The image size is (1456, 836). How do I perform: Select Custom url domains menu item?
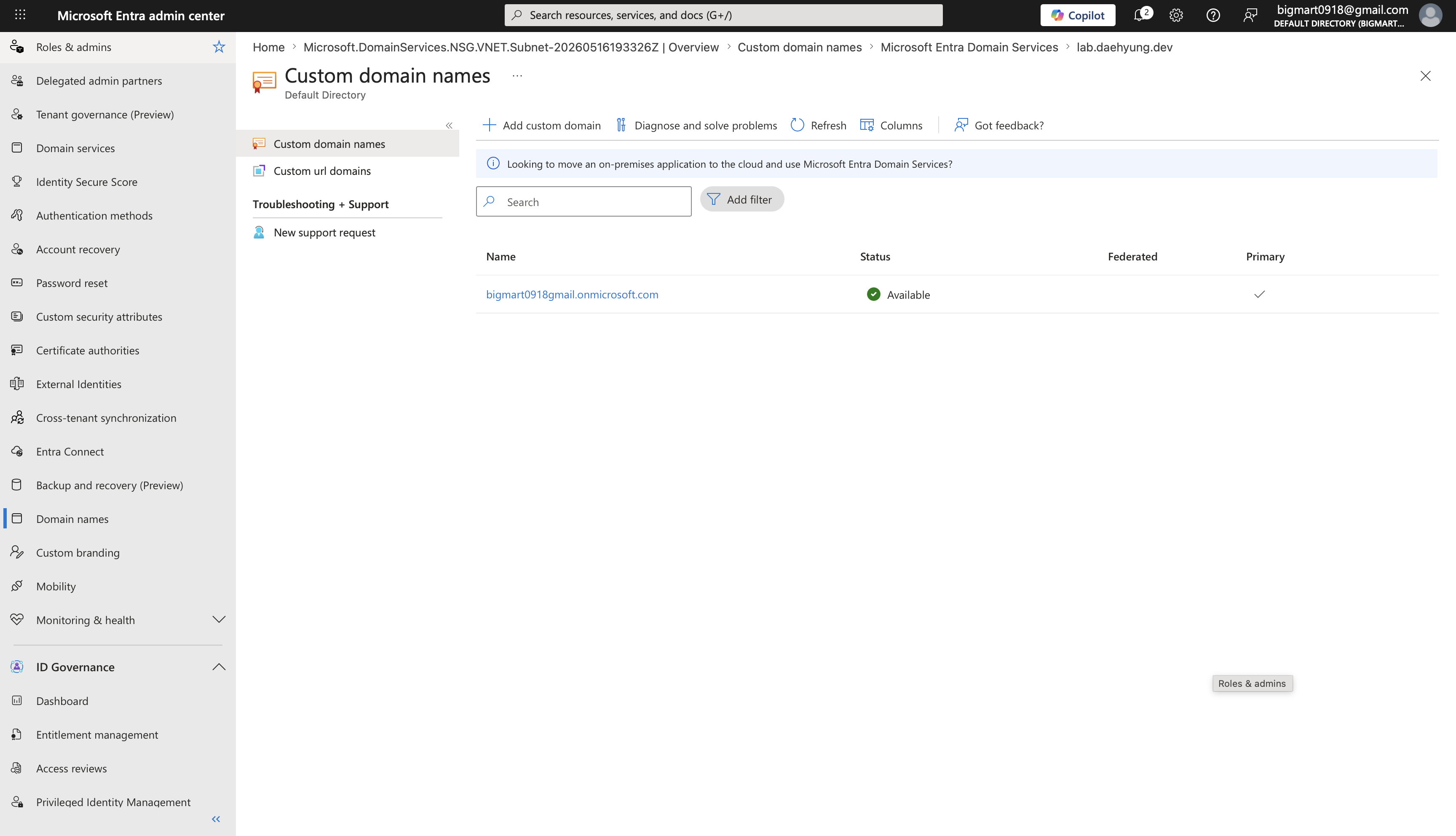pyautogui.click(x=347, y=171)
